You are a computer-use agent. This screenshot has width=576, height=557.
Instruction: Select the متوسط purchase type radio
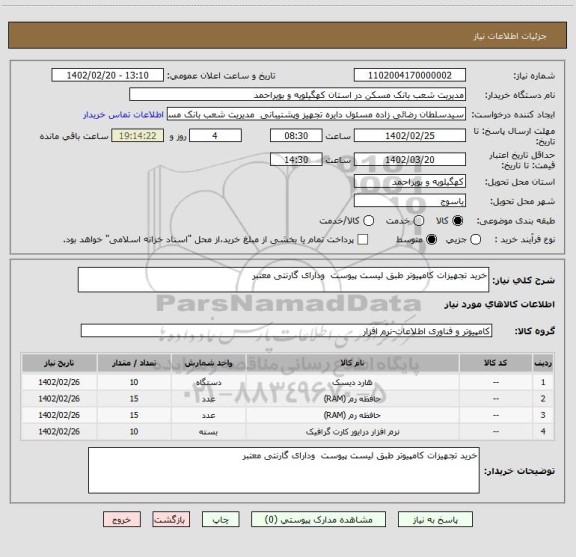tap(431, 240)
